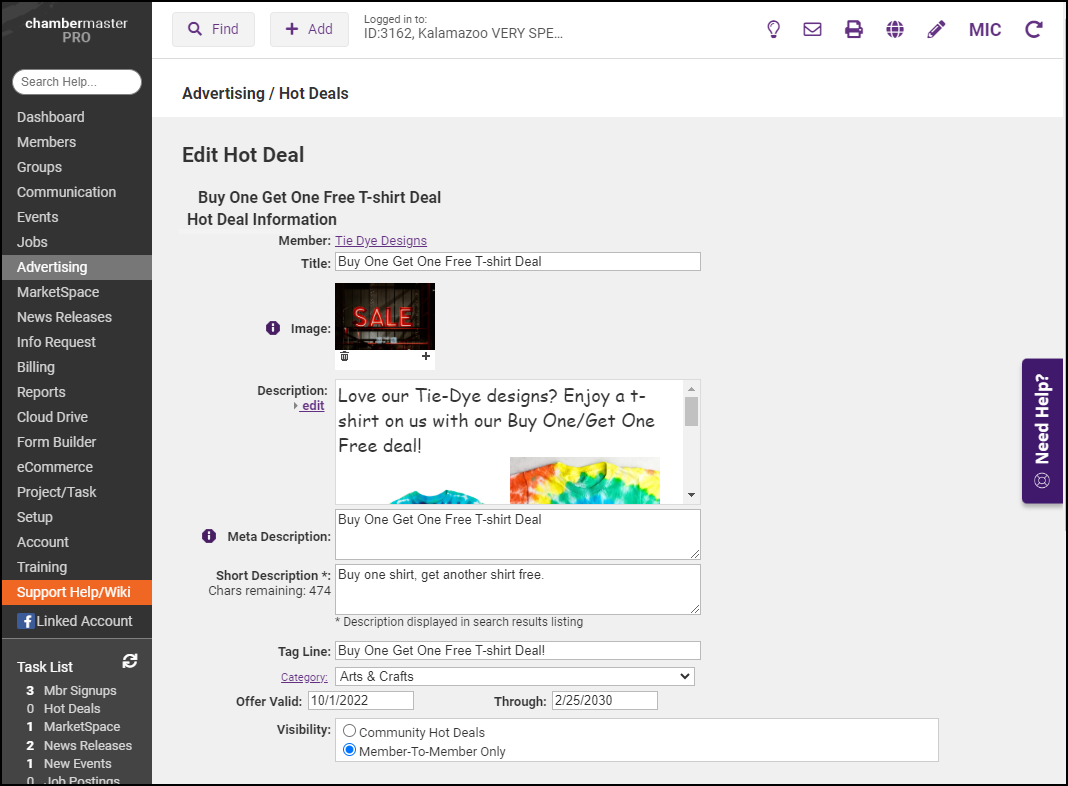Click the Find button
The height and width of the screenshot is (786, 1068).
coord(213,29)
